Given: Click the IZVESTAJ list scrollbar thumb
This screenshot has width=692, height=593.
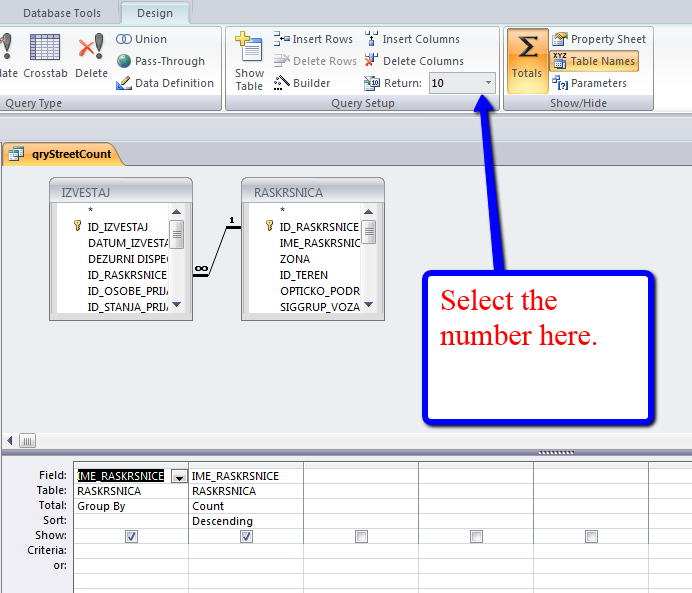Looking at the screenshot, I should point(177,234).
